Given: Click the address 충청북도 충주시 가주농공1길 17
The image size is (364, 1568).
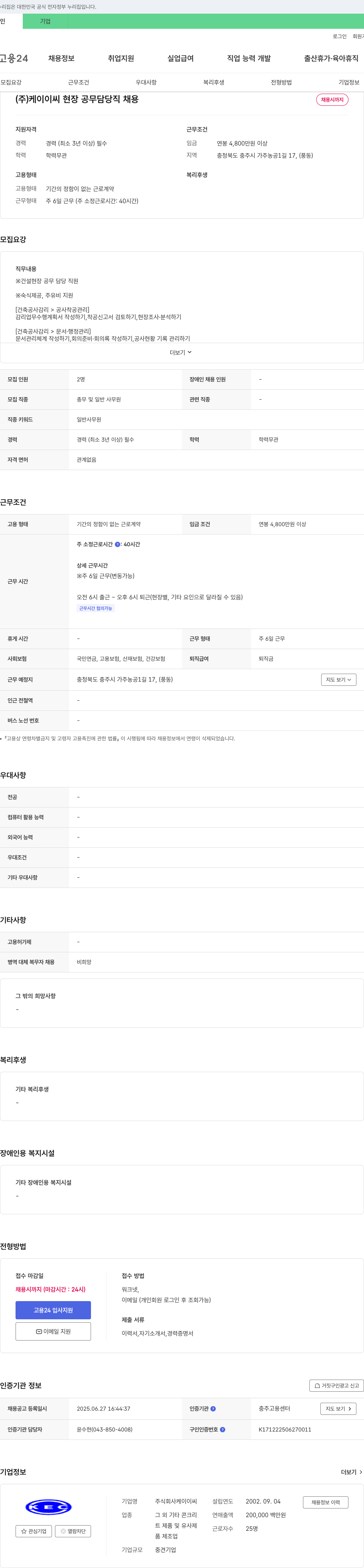Looking at the screenshot, I should click(x=265, y=155).
